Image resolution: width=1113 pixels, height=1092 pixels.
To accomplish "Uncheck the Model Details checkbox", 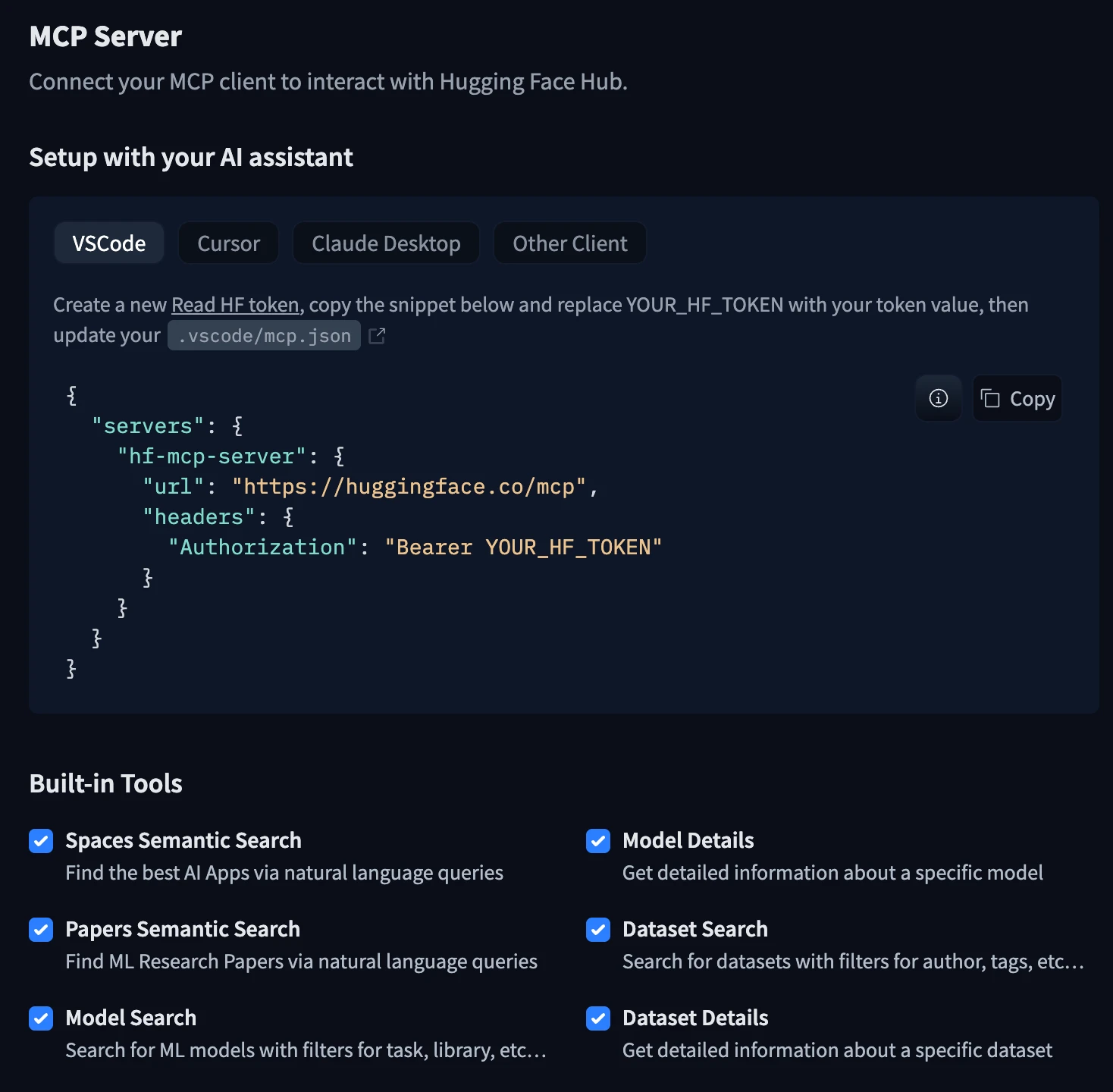I will [x=598, y=841].
